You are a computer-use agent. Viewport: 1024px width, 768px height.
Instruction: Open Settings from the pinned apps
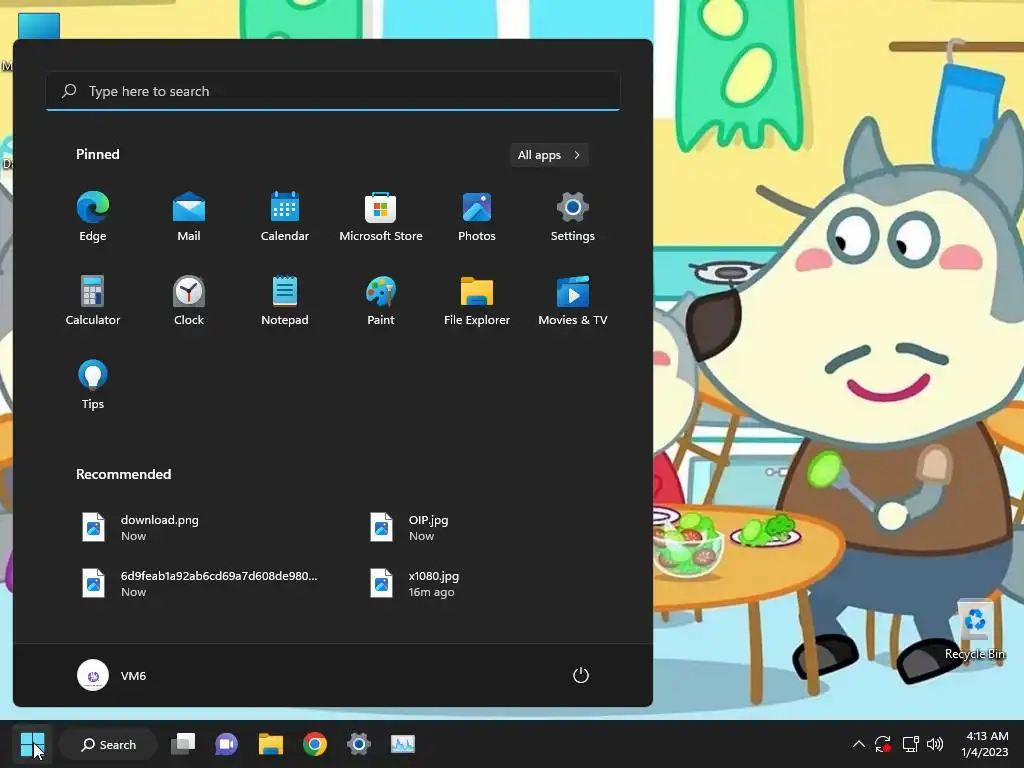pyautogui.click(x=573, y=216)
